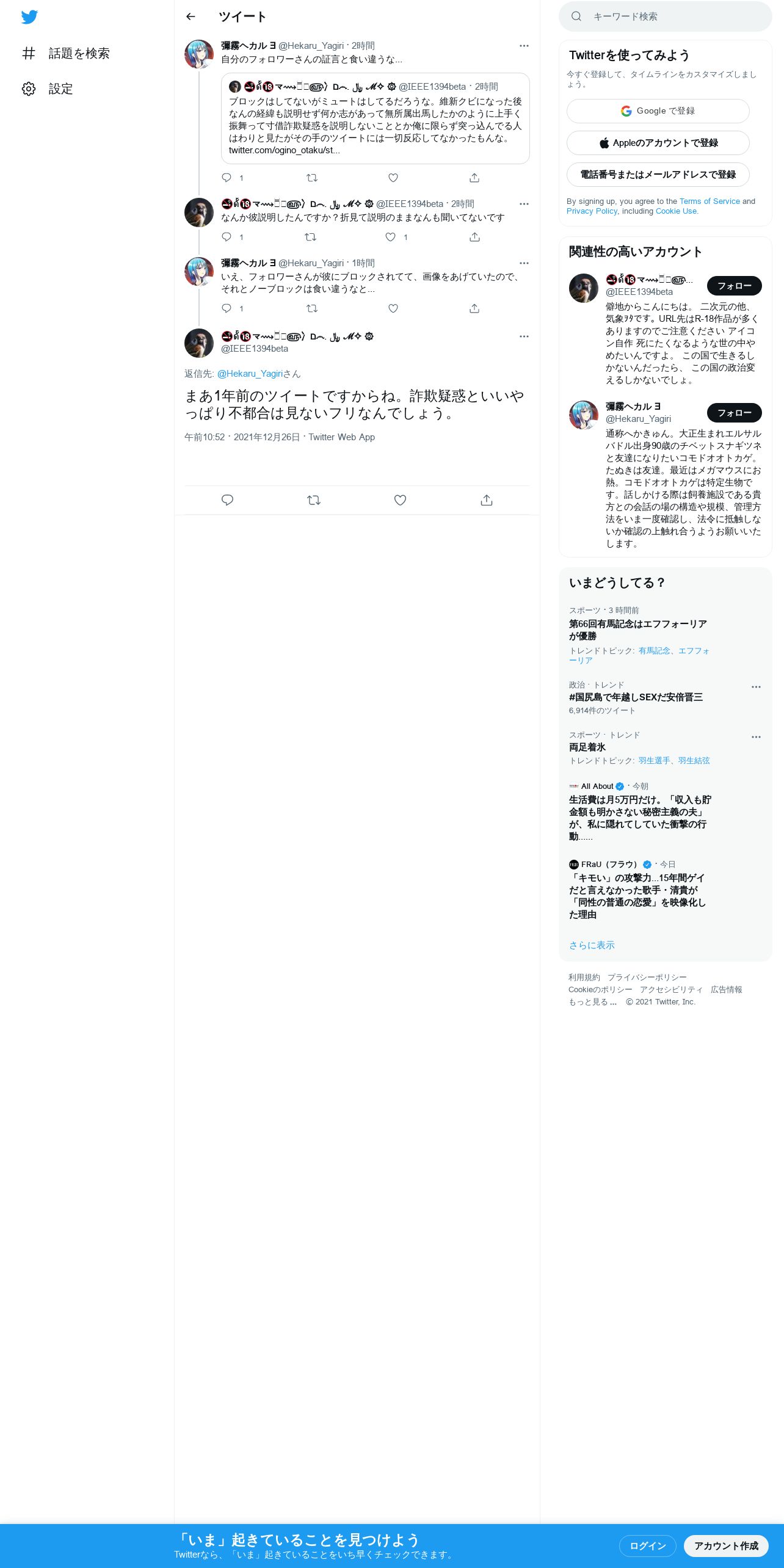Open more options on first tweet

[524, 46]
